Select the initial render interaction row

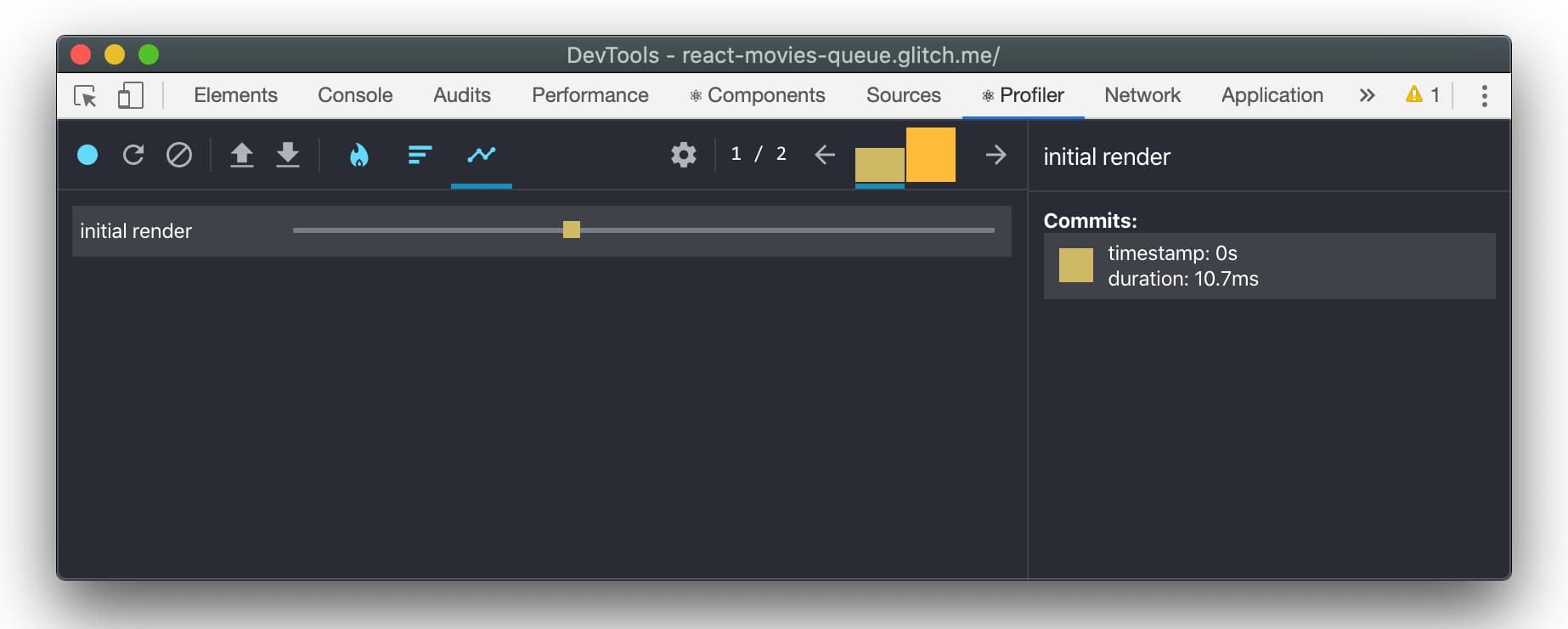pos(136,231)
